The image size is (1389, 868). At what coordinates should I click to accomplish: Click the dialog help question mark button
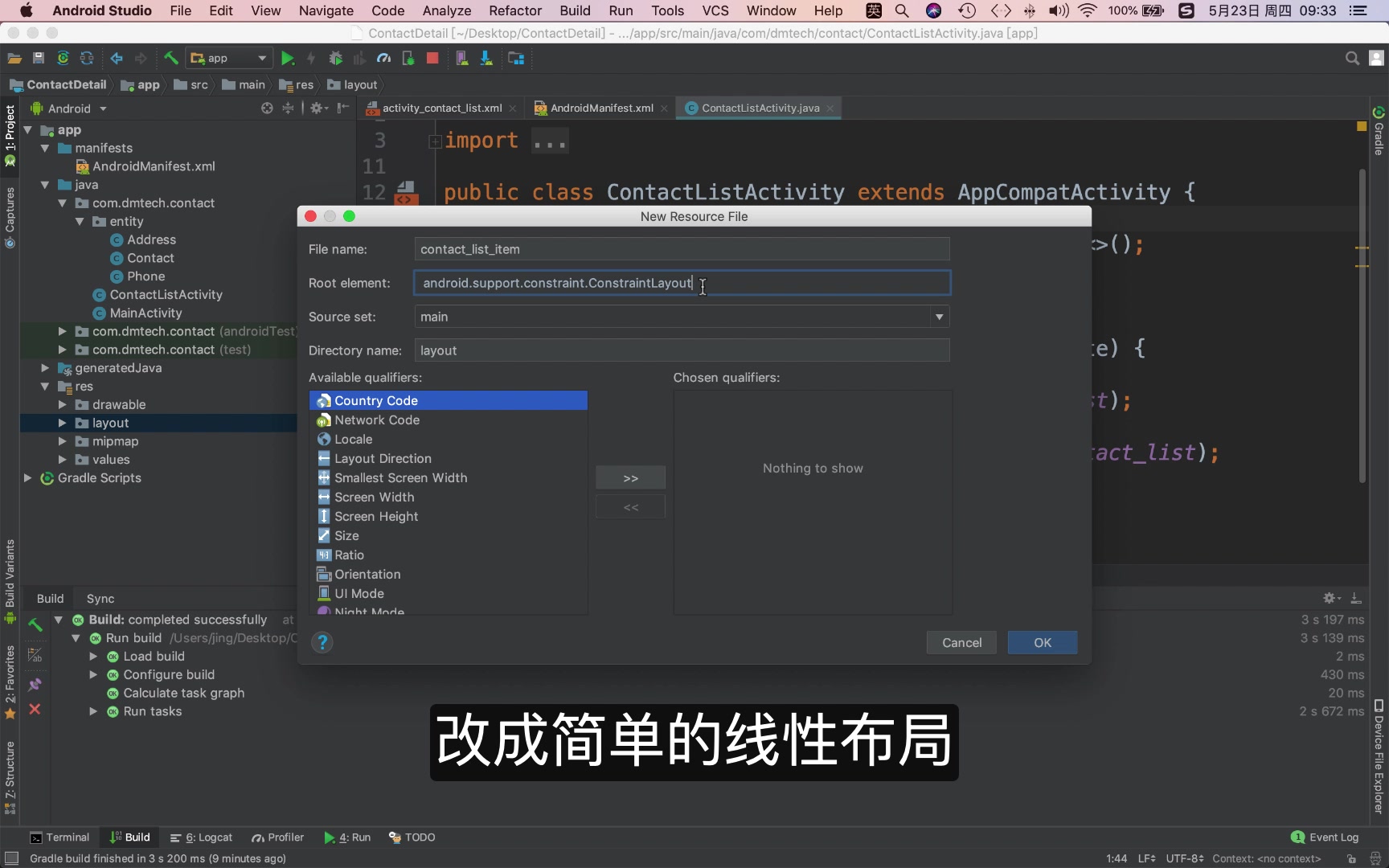[322, 642]
